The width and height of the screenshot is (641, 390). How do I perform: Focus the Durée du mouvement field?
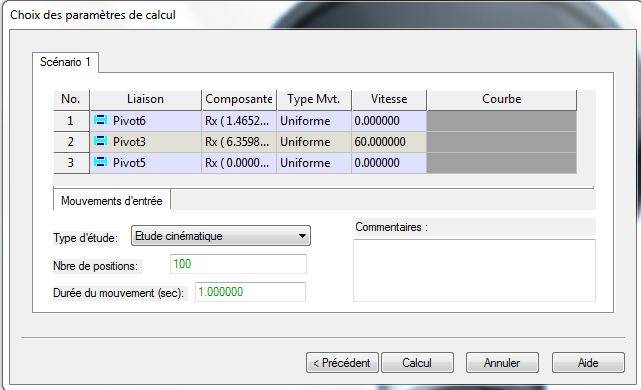(250, 292)
